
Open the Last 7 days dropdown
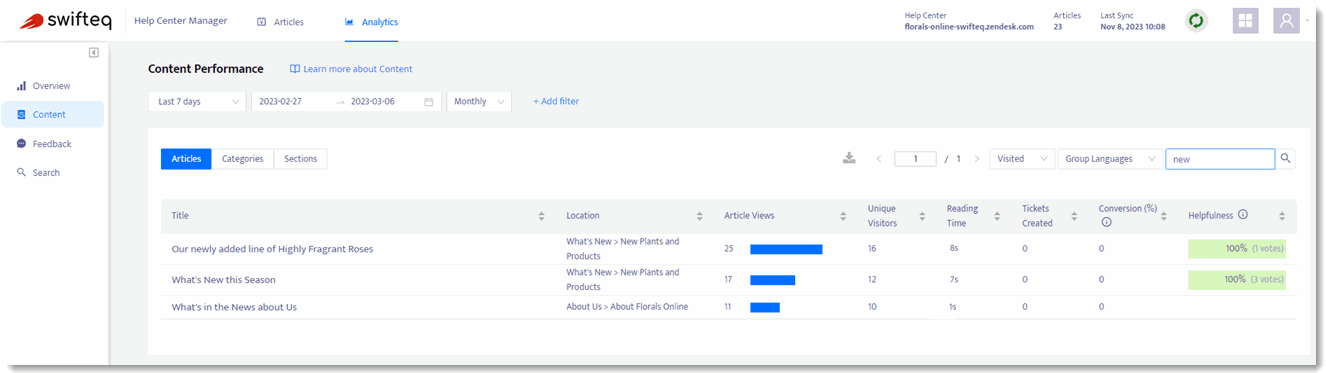[197, 101]
